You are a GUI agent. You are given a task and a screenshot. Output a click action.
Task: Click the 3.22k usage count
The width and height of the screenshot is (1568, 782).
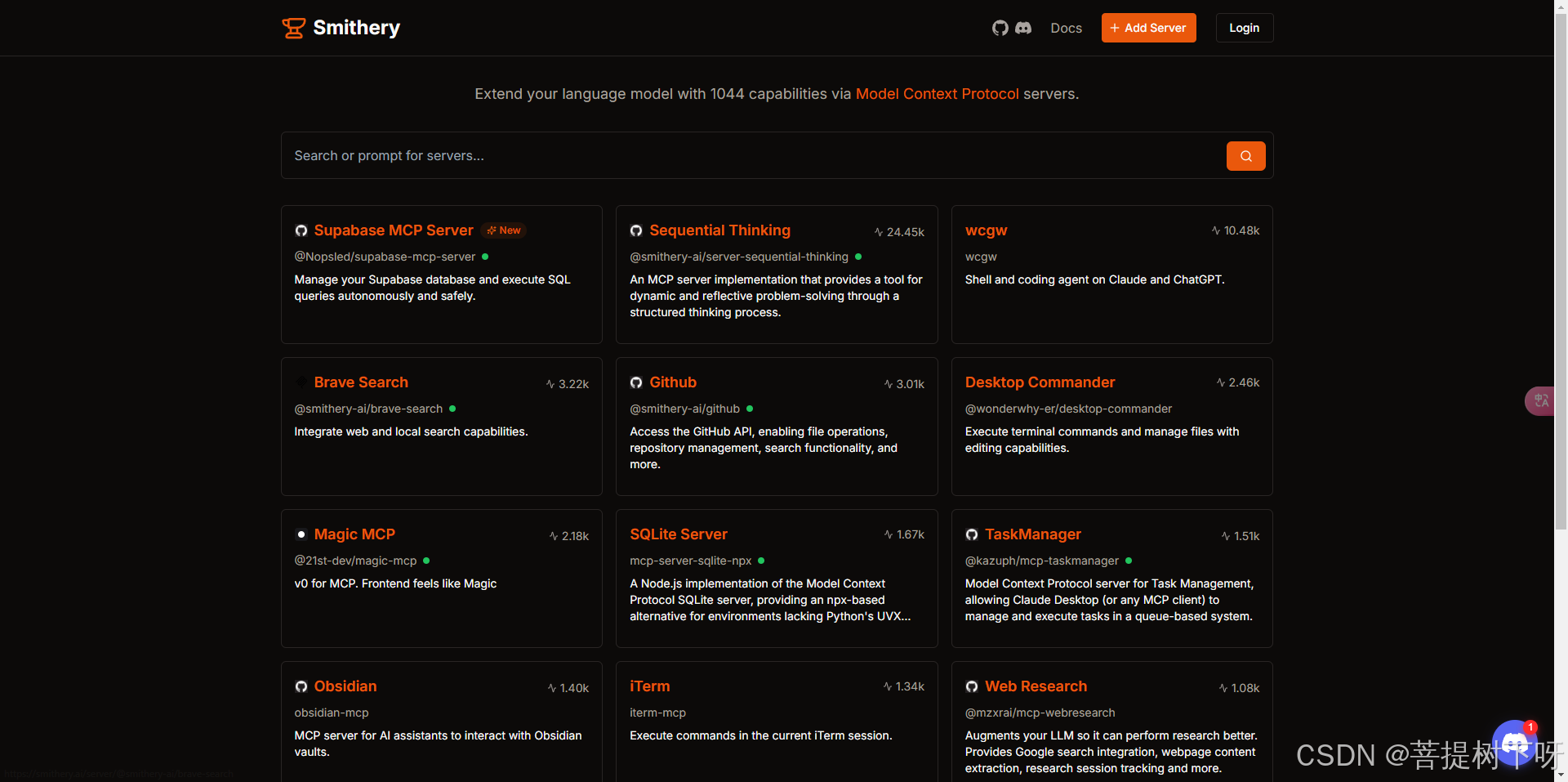573,384
